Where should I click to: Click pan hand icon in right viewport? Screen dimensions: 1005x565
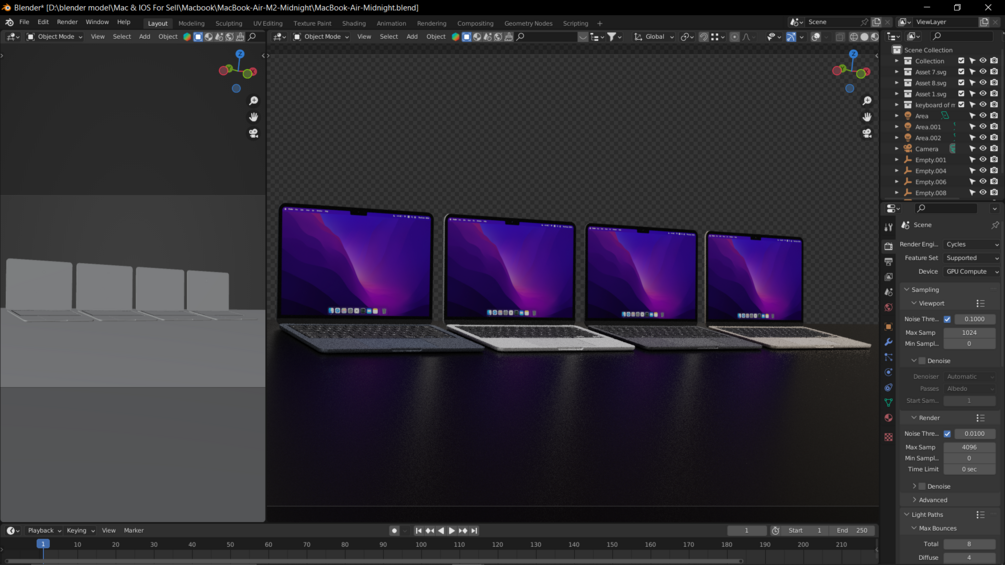867,117
